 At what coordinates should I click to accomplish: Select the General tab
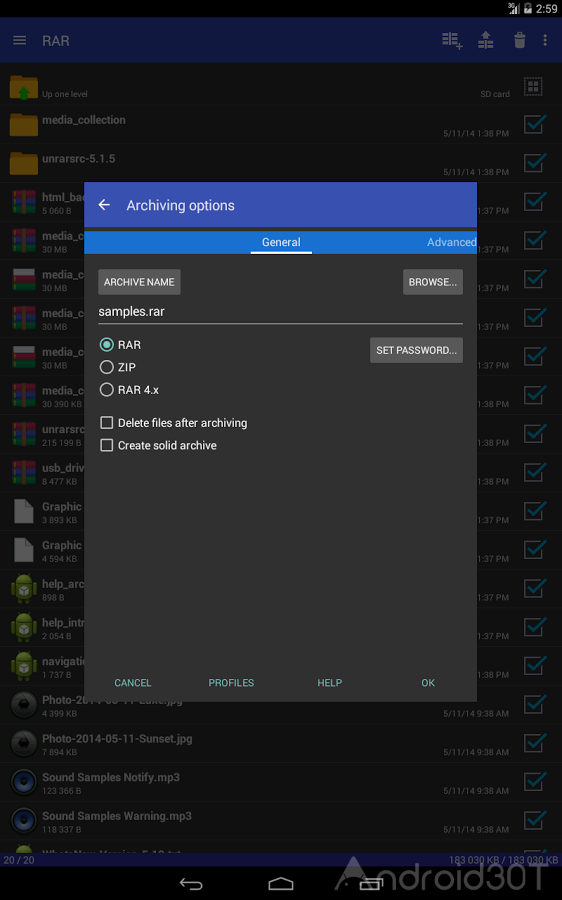click(281, 242)
